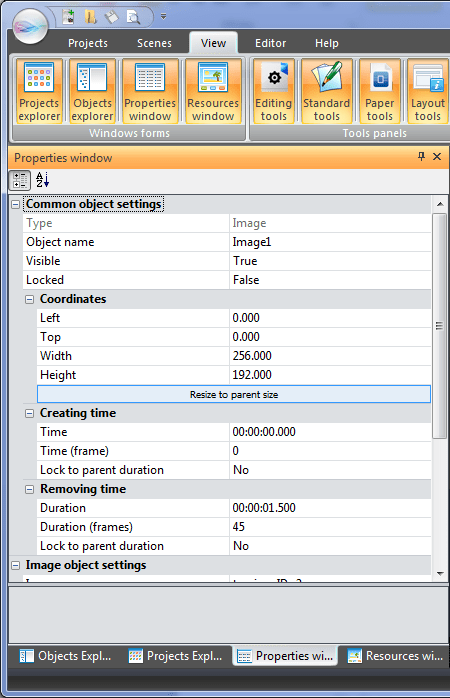Toggle the Objects explorer window
The height and width of the screenshot is (698, 450).
(92, 91)
